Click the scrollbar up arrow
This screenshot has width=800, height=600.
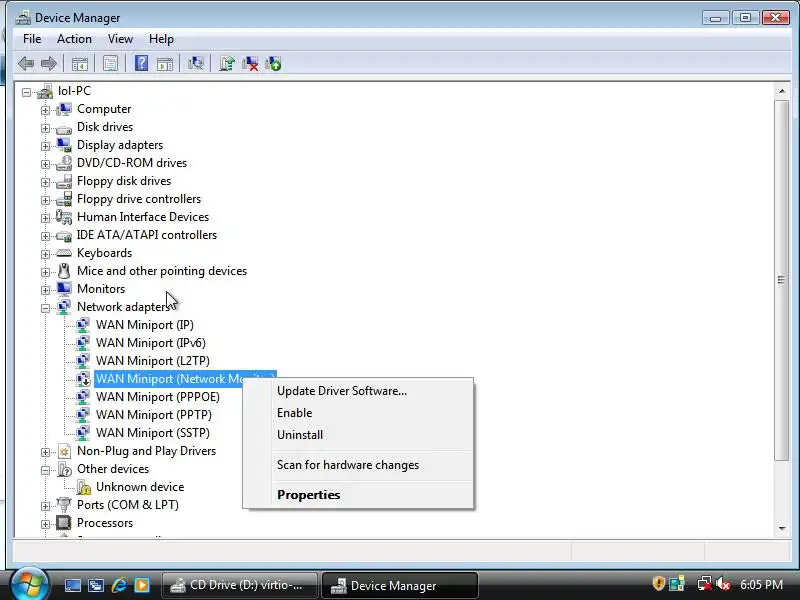coord(782,91)
